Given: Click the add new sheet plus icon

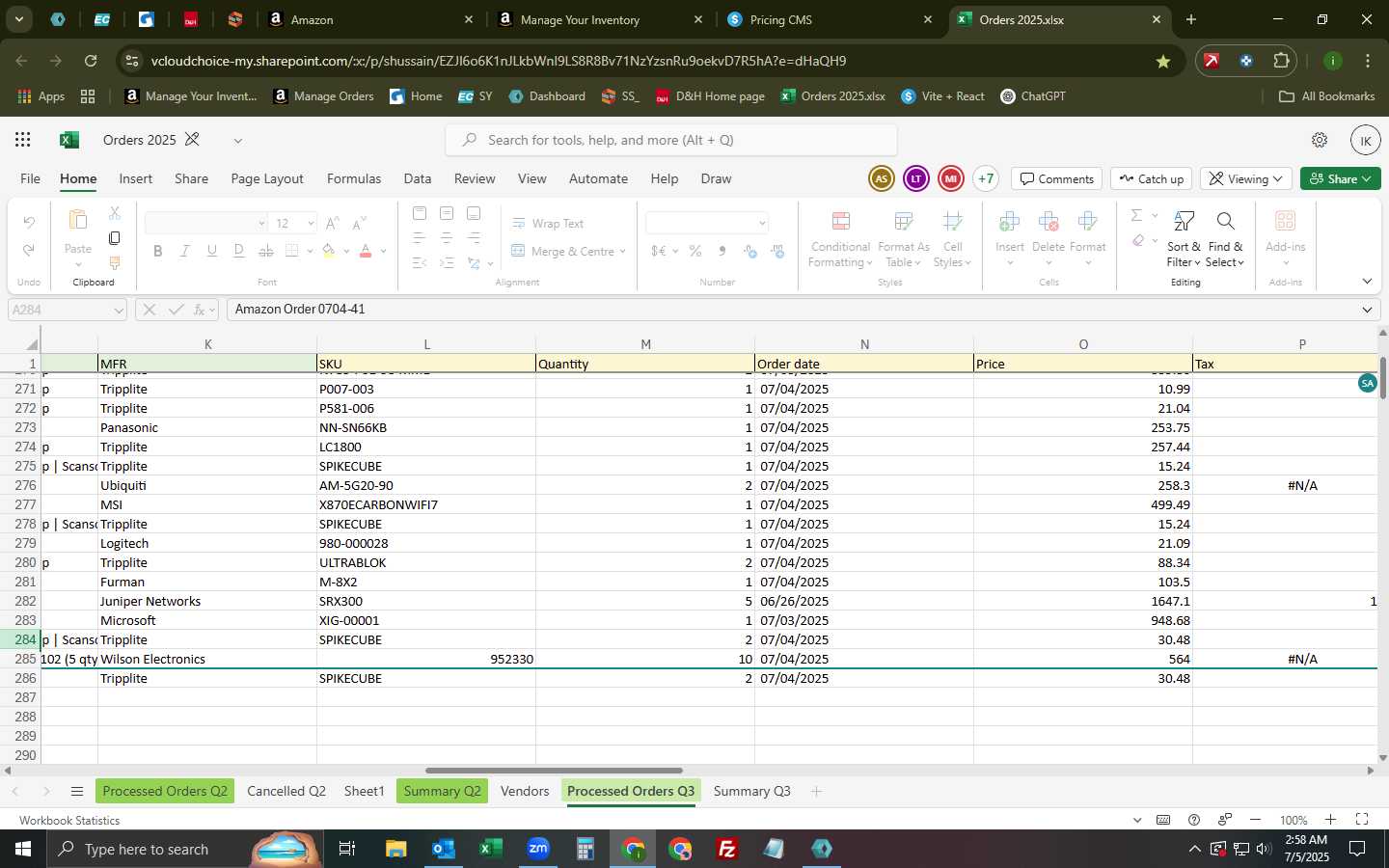Looking at the screenshot, I should tap(816, 792).
